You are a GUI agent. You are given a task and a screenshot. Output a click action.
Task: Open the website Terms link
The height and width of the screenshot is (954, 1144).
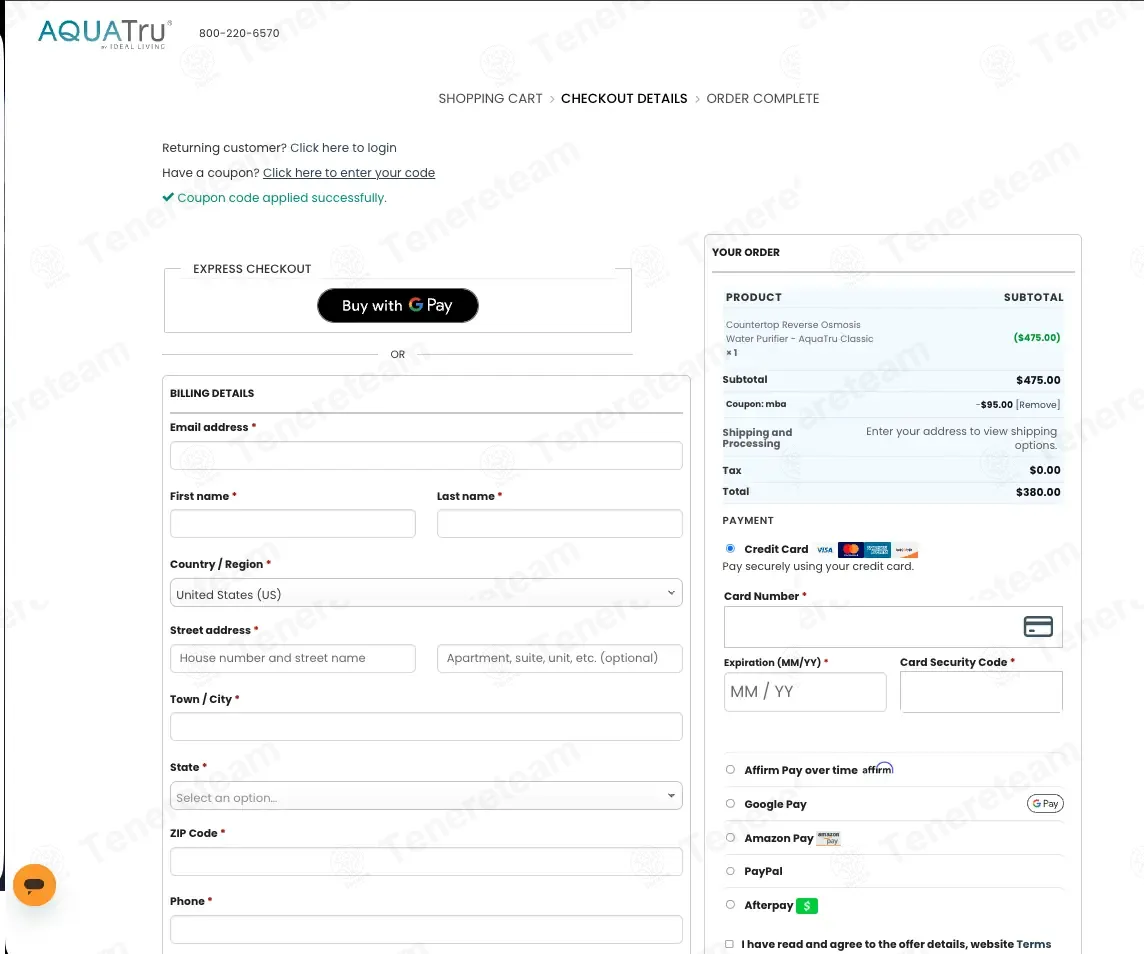(x=1034, y=944)
